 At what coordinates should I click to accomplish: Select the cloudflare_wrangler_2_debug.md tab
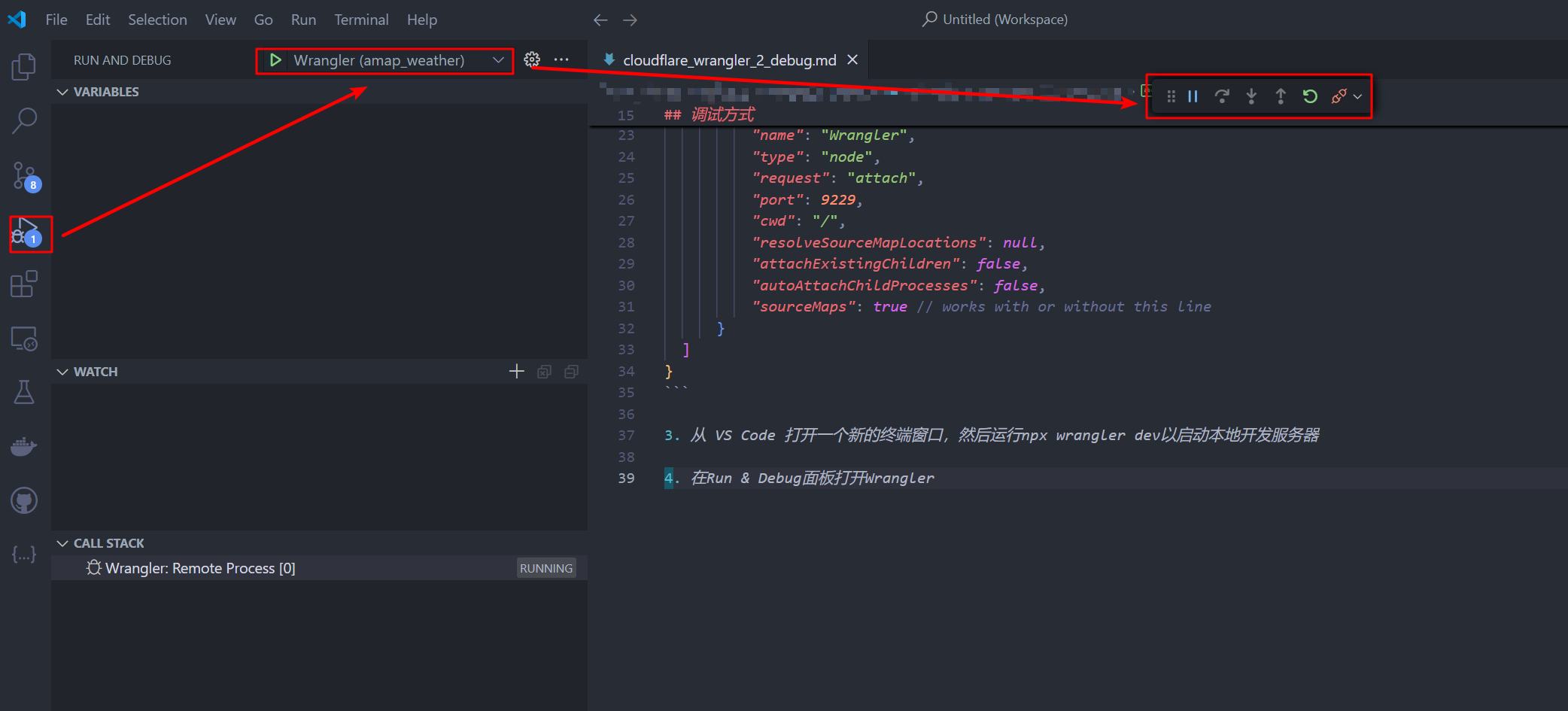pos(728,60)
